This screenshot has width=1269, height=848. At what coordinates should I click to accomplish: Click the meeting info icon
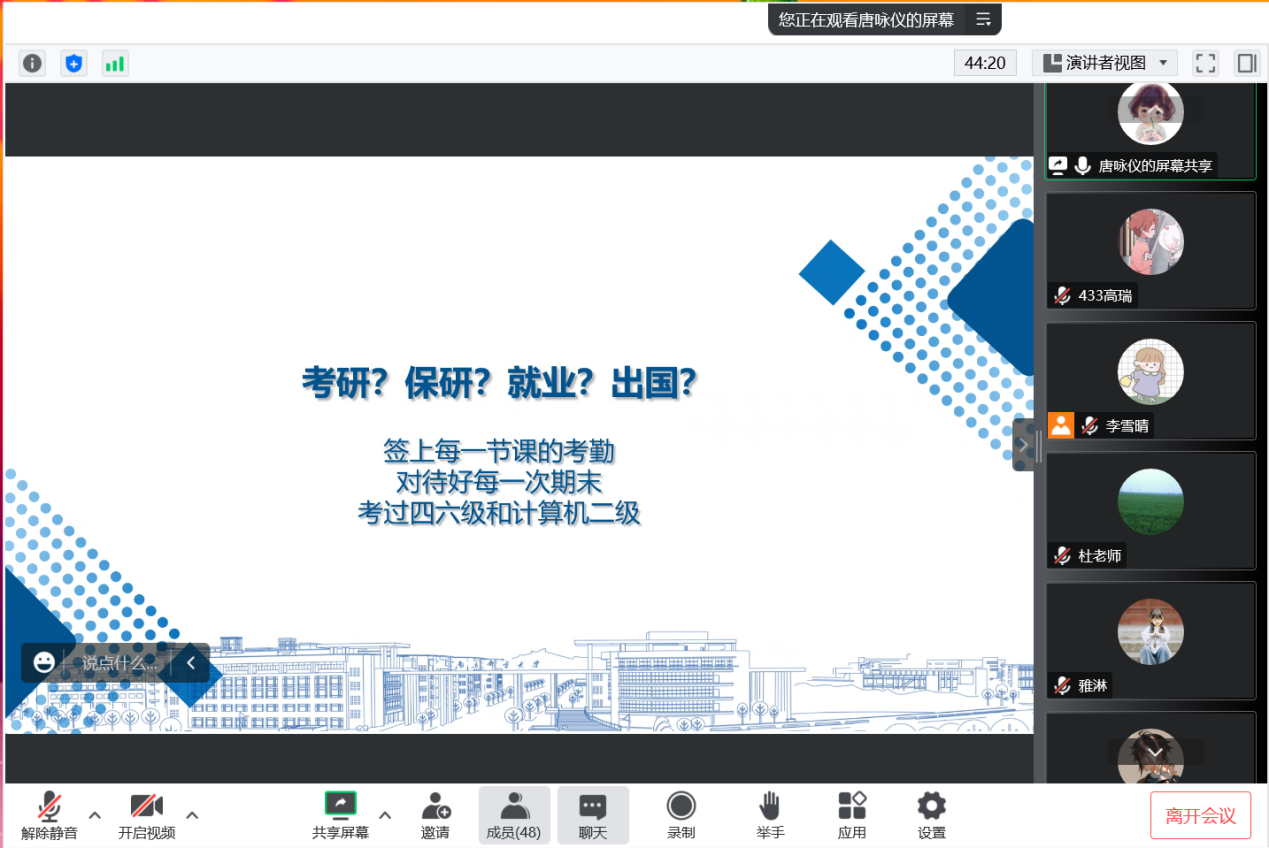click(x=33, y=63)
